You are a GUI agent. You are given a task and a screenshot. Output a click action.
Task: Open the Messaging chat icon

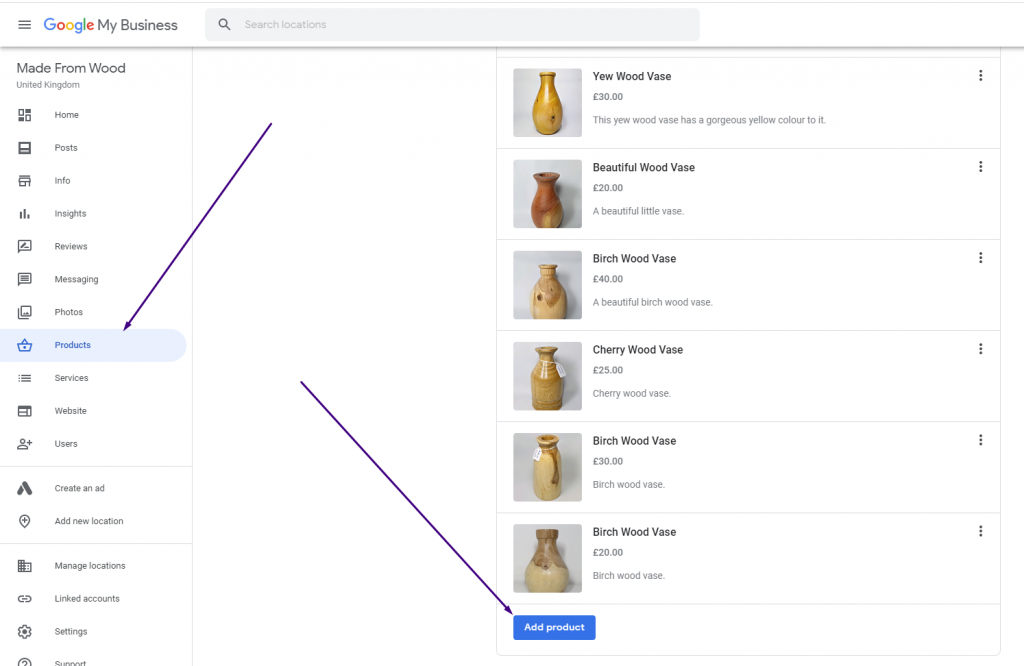pos(25,279)
